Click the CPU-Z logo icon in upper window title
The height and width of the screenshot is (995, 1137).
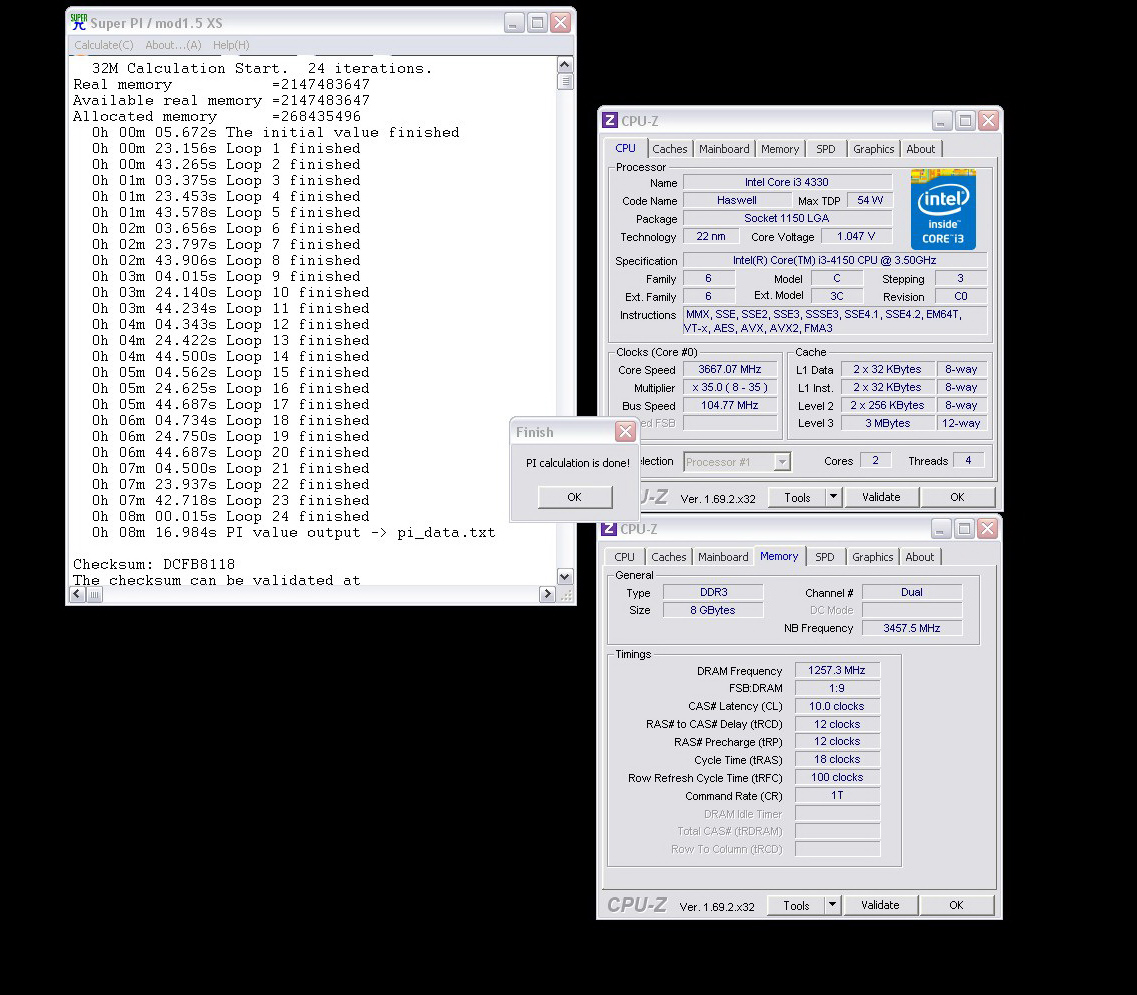(x=610, y=120)
